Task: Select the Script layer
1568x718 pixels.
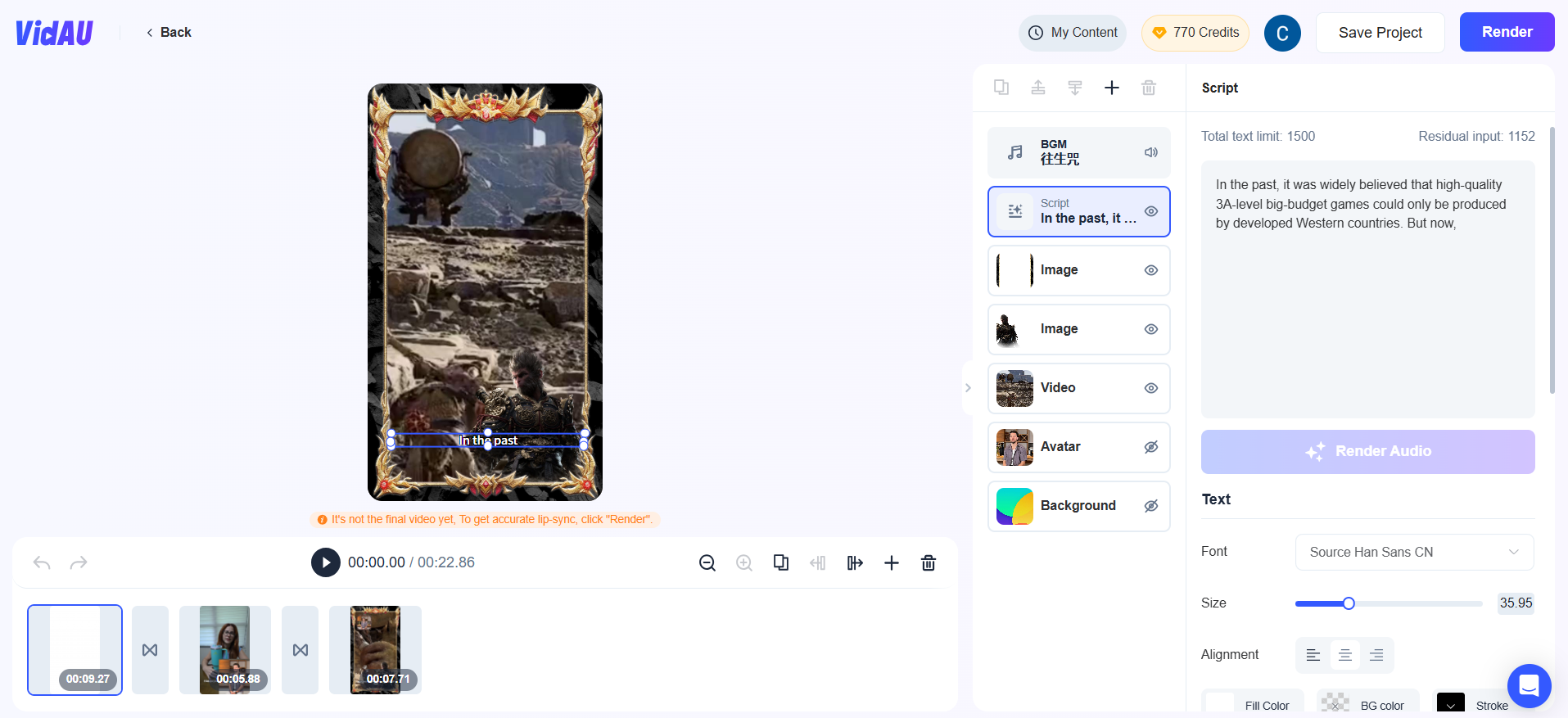Action: coord(1079,211)
